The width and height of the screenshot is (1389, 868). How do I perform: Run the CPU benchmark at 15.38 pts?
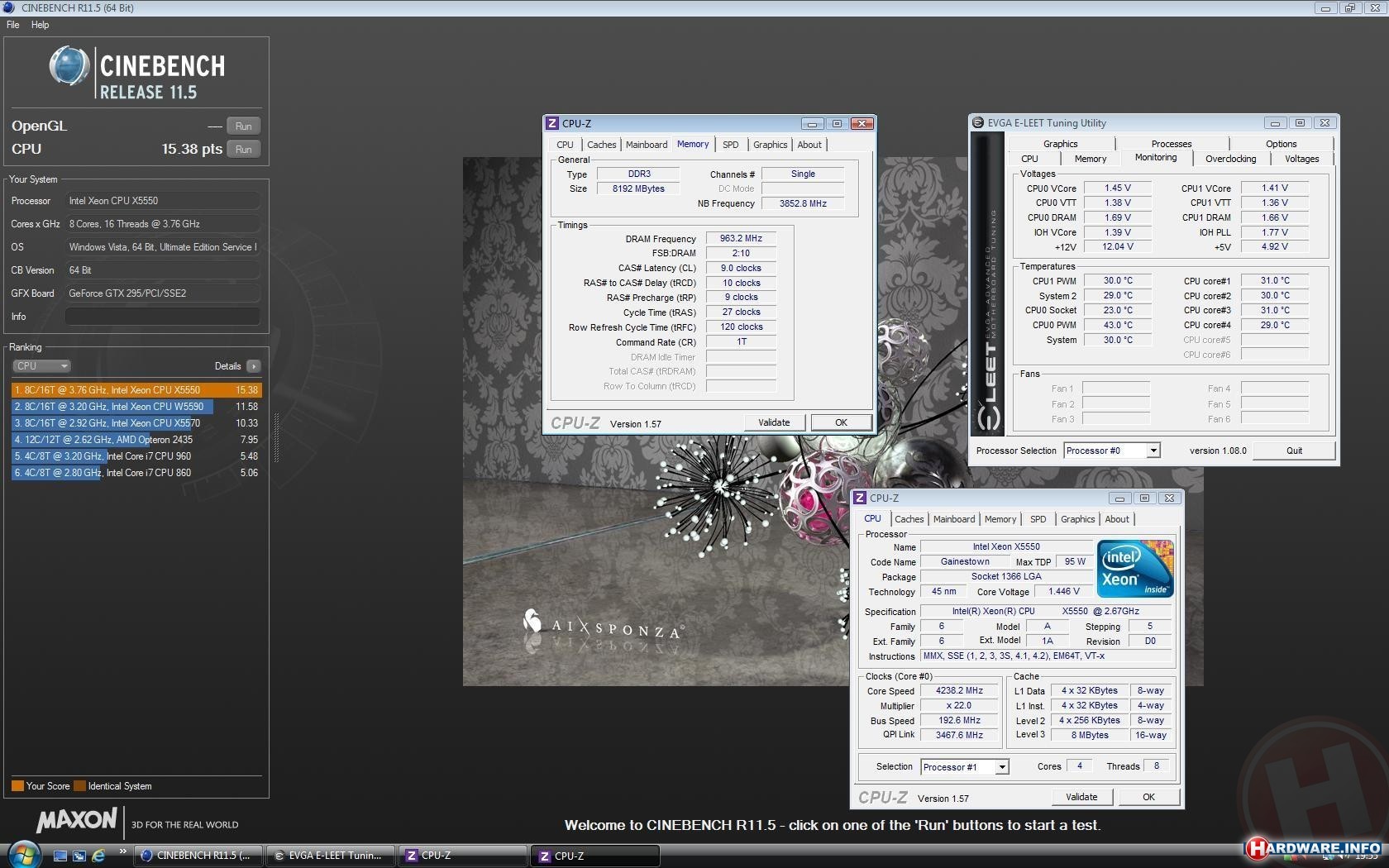243,150
